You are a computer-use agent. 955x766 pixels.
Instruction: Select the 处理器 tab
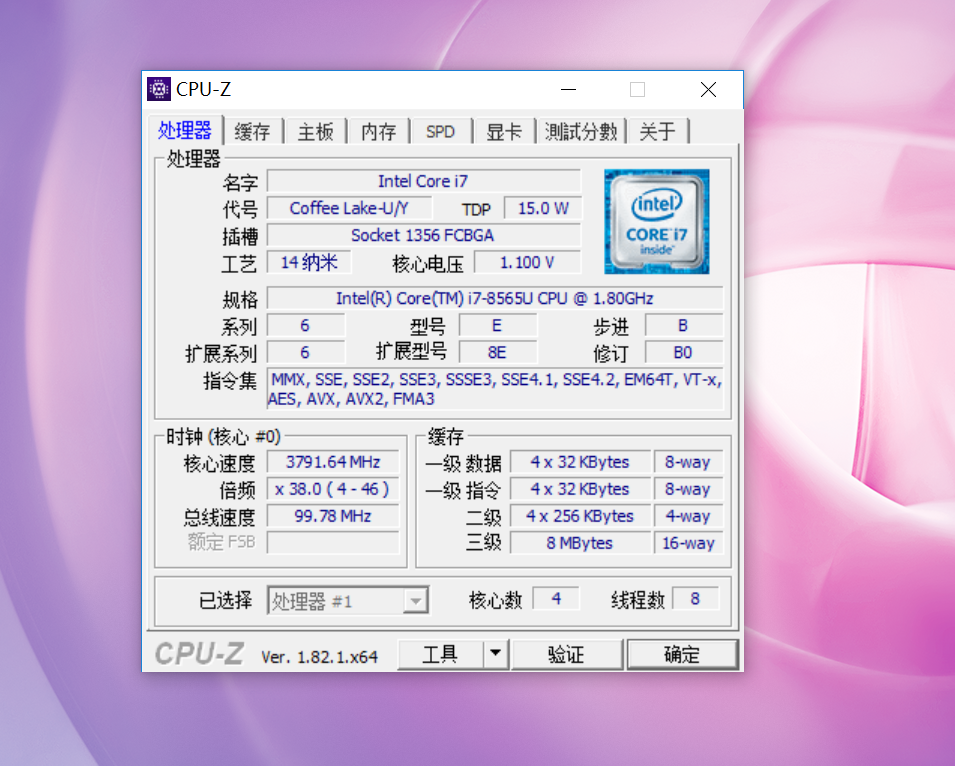click(x=185, y=130)
